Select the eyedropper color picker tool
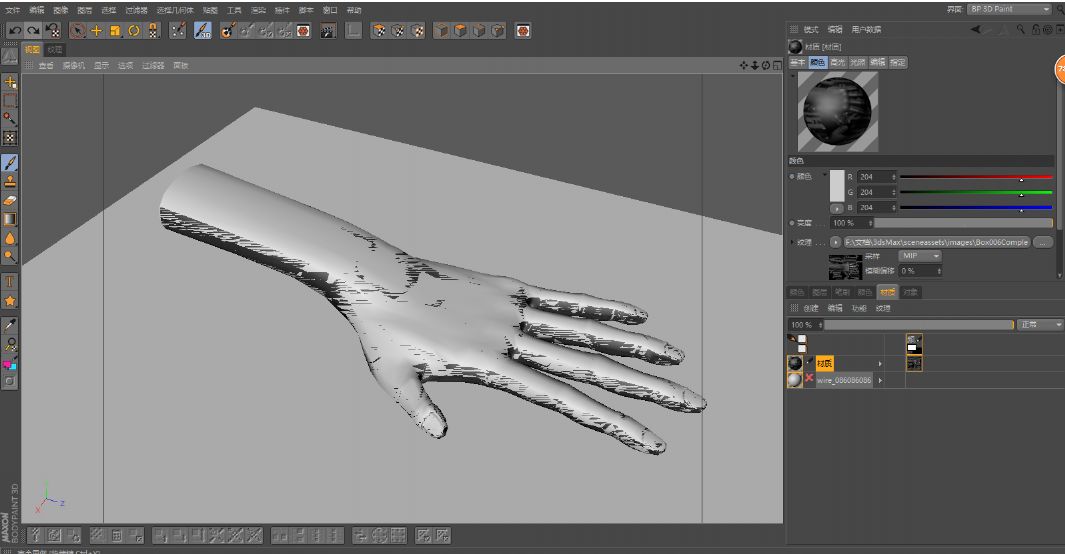1065x554 pixels. tap(10, 326)
